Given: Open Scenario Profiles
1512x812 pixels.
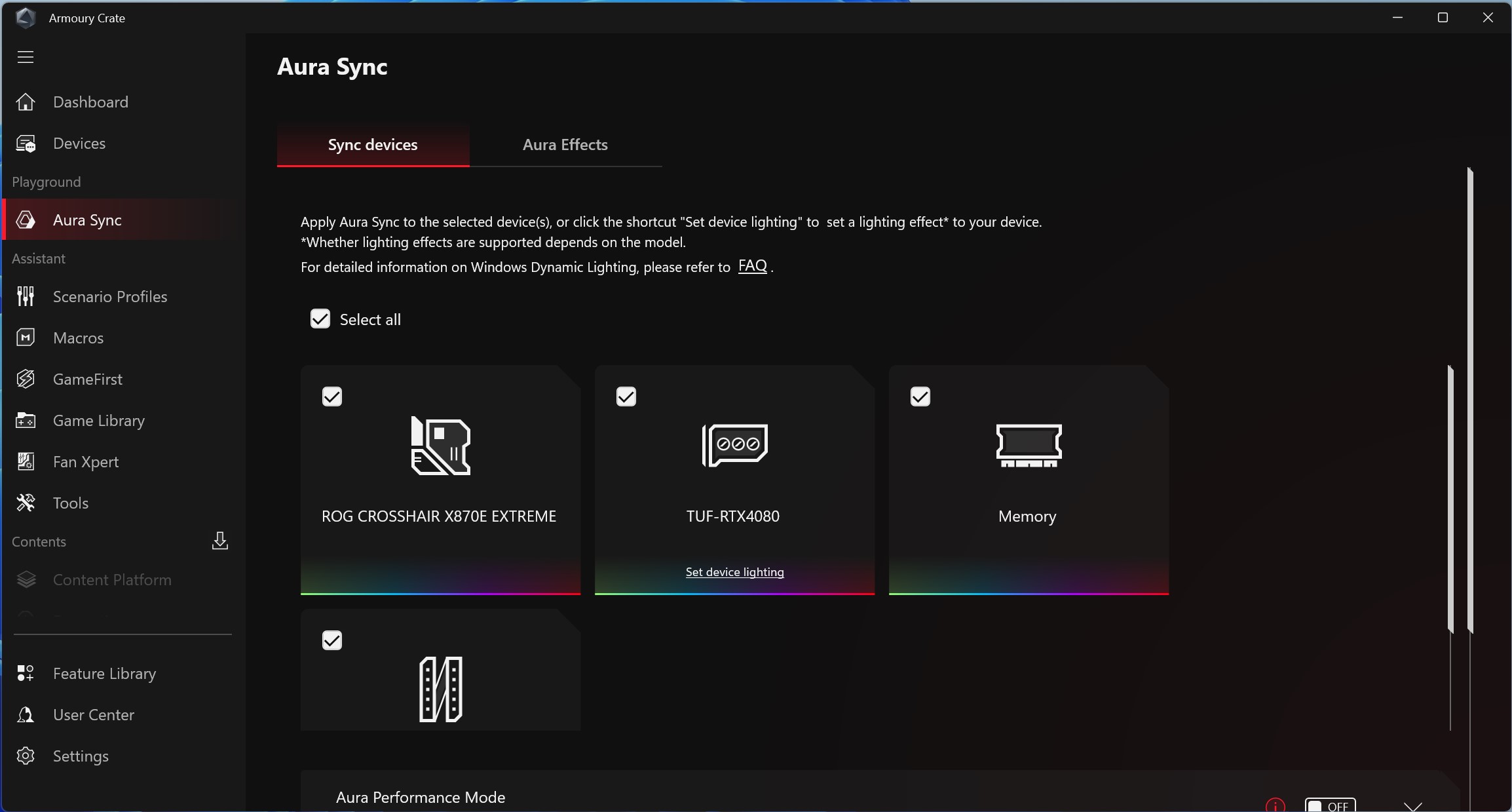Looking at the screenshot, I should [x=111, y=297].
